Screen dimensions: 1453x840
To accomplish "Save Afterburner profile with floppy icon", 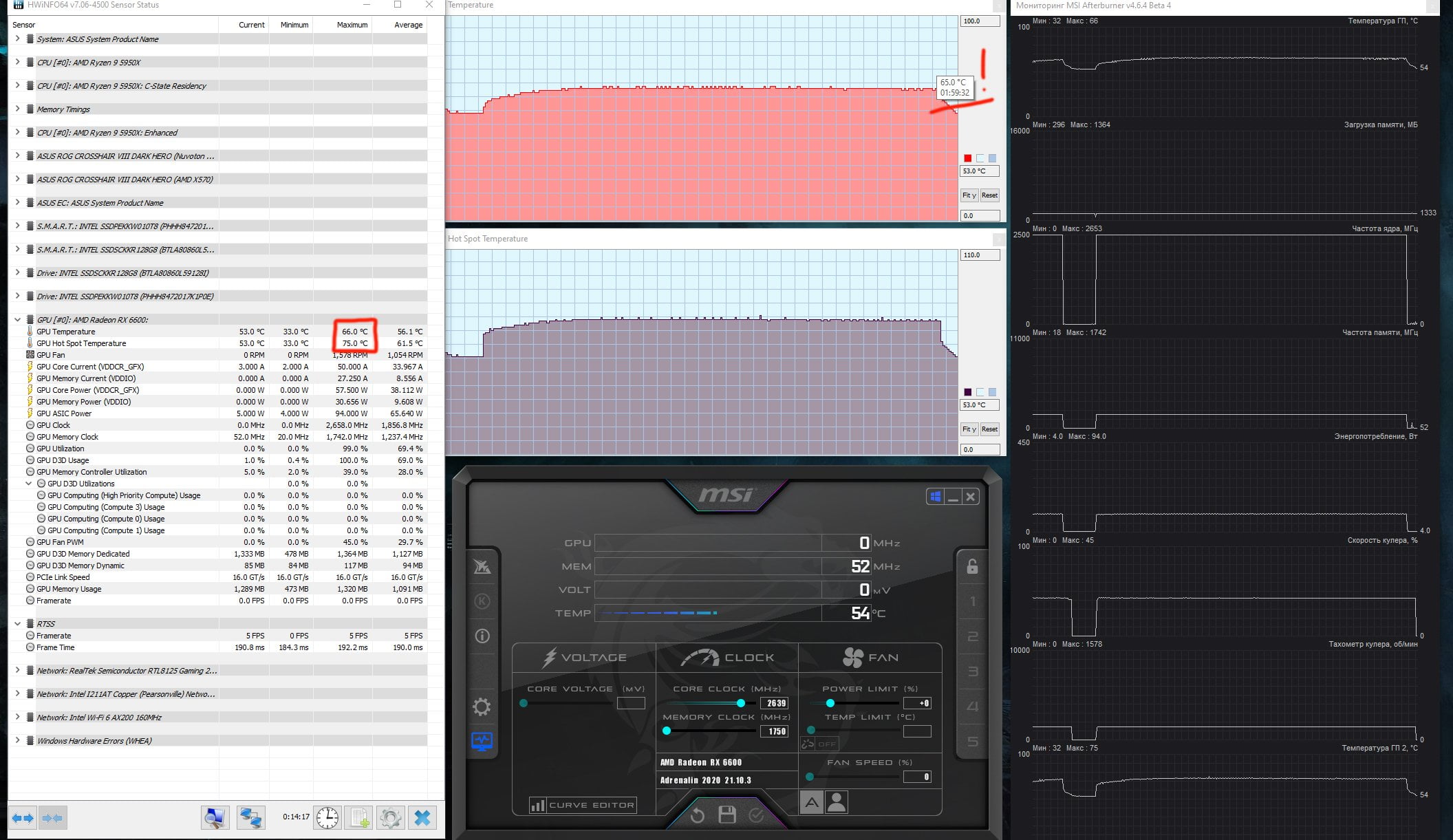I will coord(726,815).
